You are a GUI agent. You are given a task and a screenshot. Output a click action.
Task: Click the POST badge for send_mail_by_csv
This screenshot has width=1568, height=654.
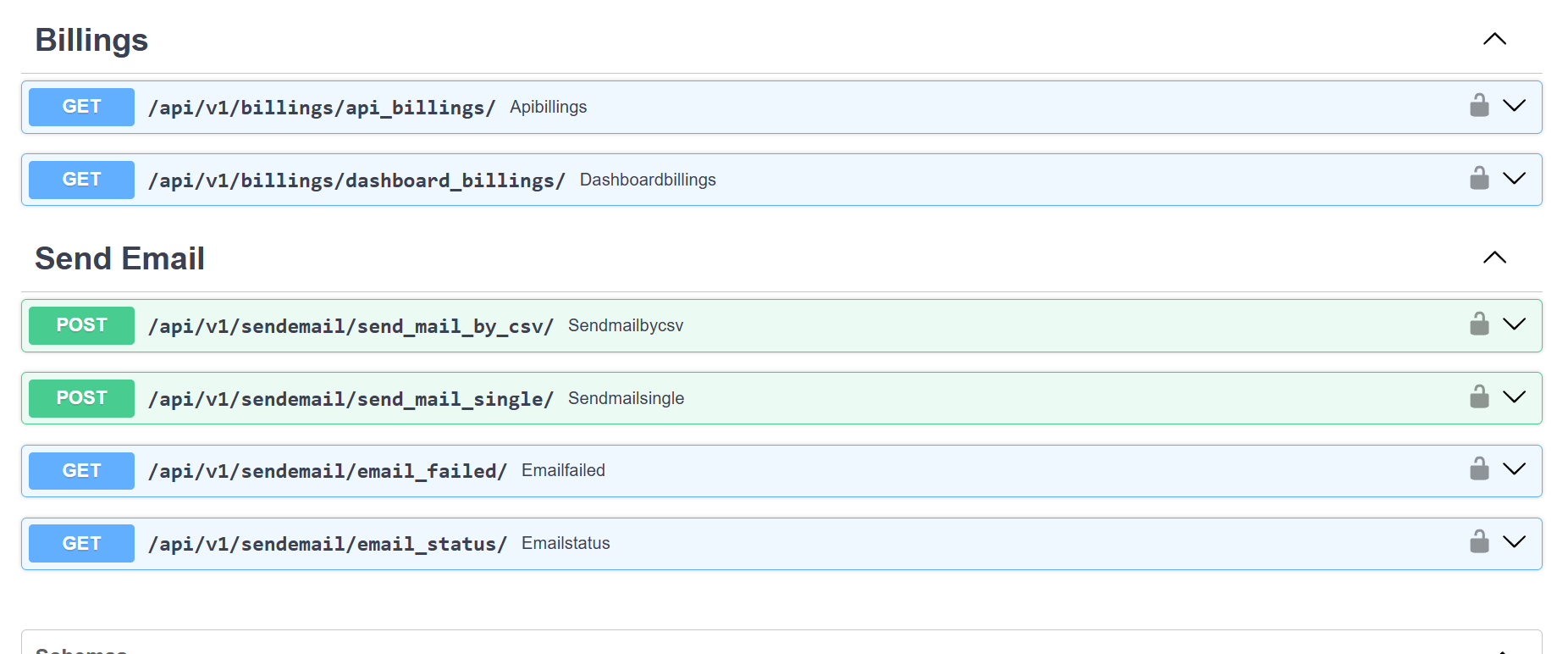(x=81, y=325)
